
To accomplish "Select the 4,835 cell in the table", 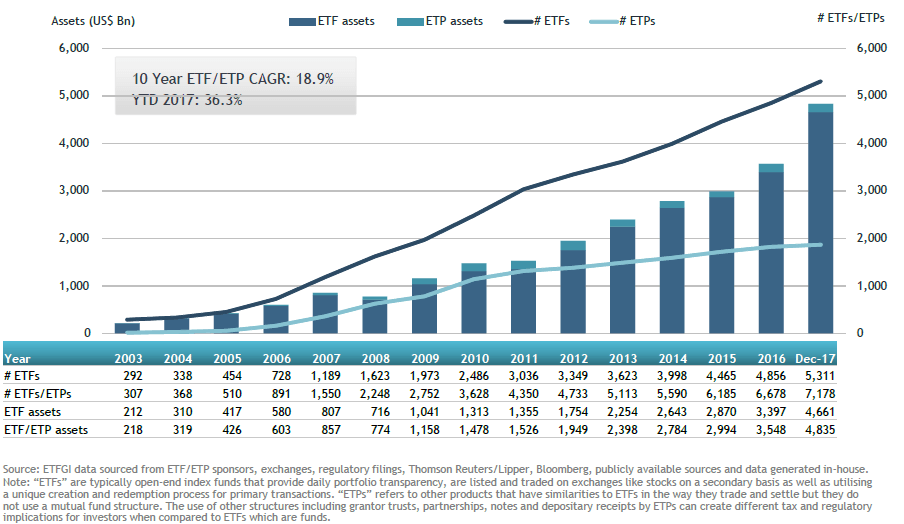I will [821, 430].
